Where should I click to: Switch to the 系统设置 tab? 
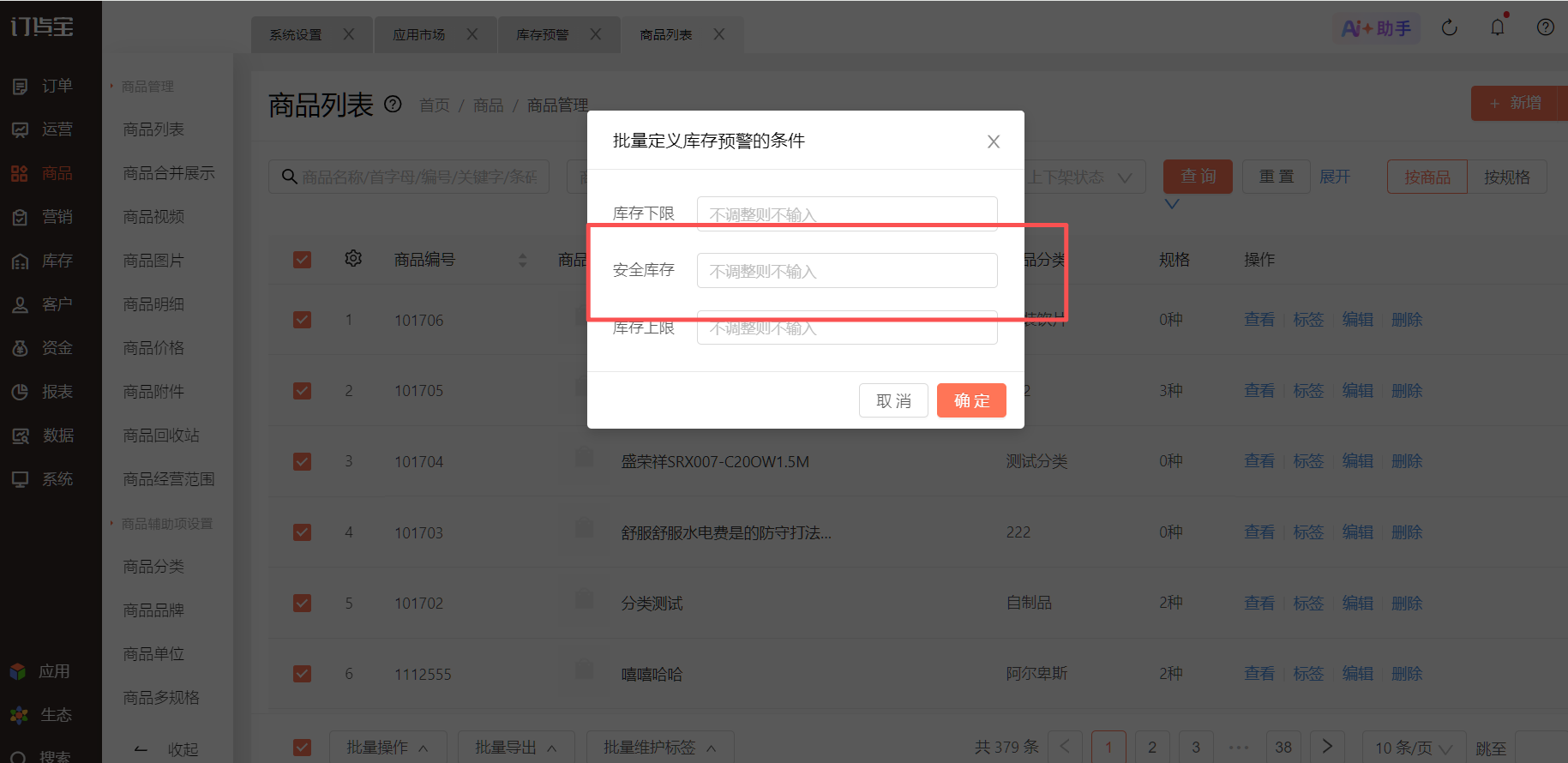(296, 35)
